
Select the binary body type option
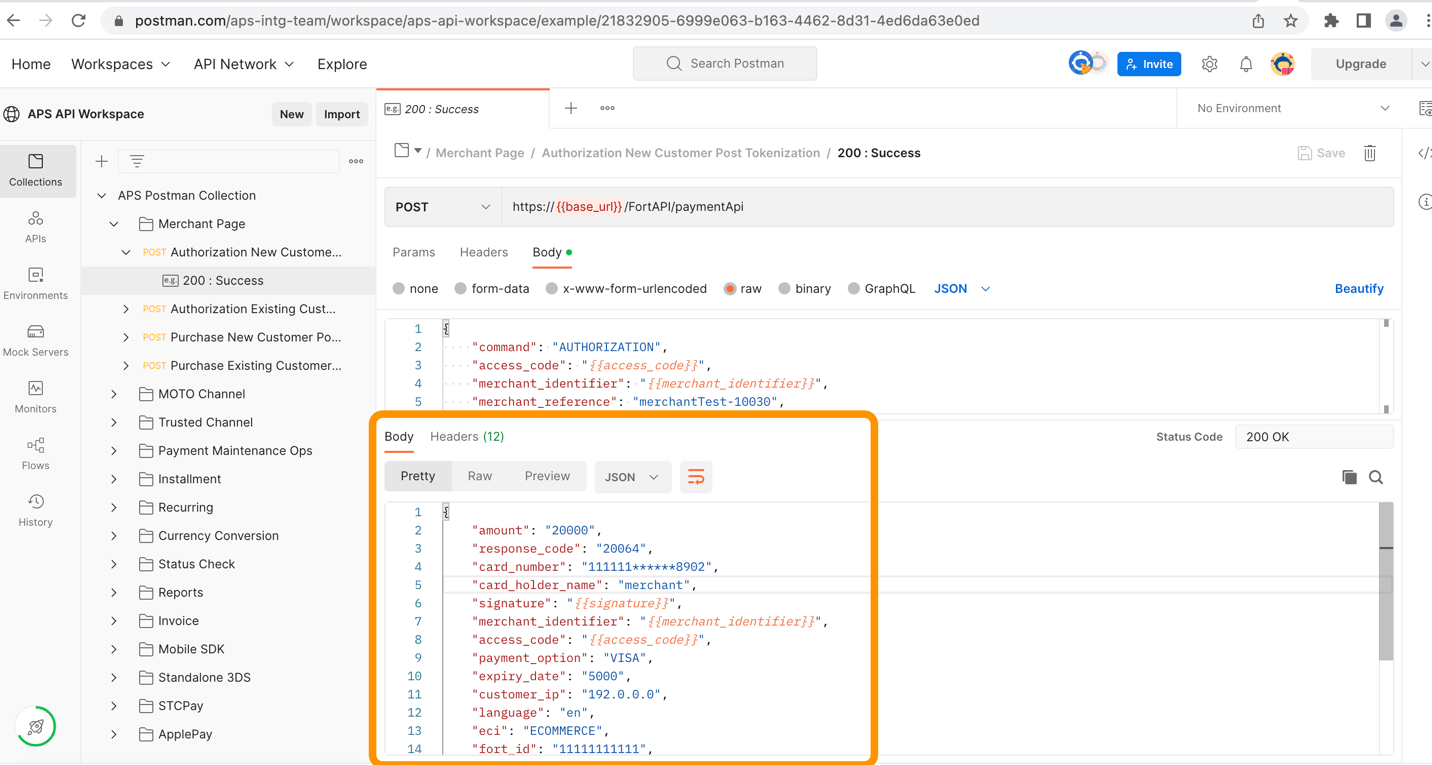coord(785,289)
